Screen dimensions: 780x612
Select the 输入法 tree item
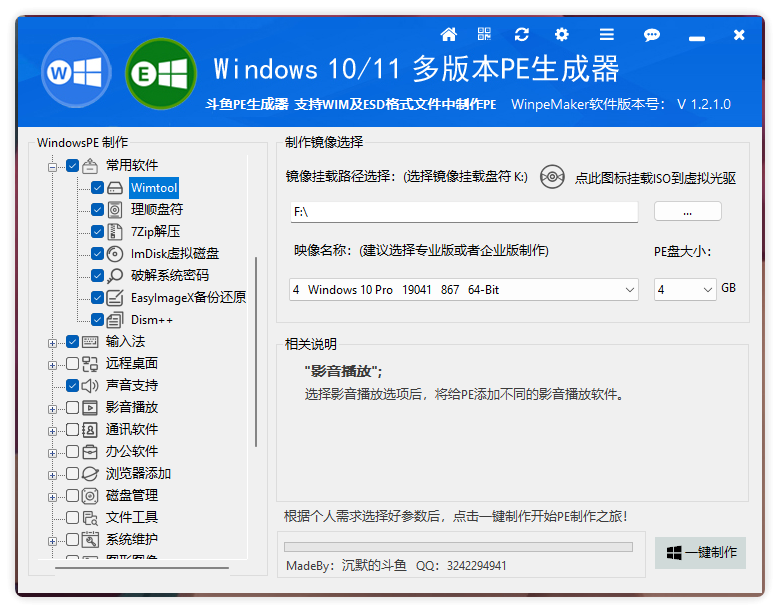pos(125,341)
